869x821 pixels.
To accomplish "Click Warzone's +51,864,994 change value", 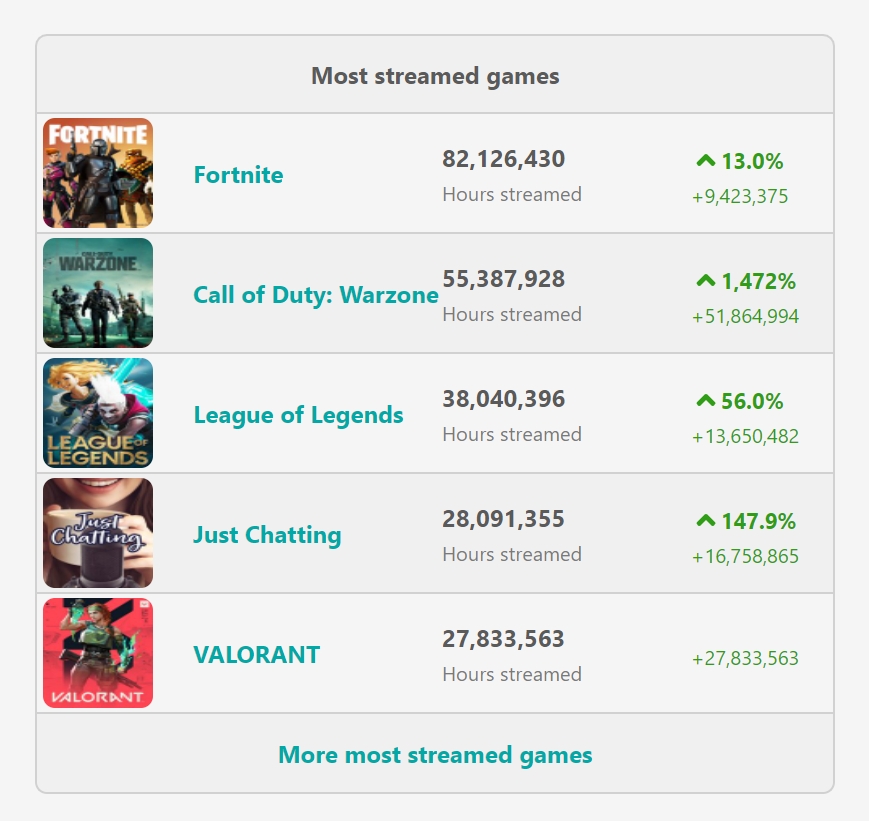I will pos(745,317).
